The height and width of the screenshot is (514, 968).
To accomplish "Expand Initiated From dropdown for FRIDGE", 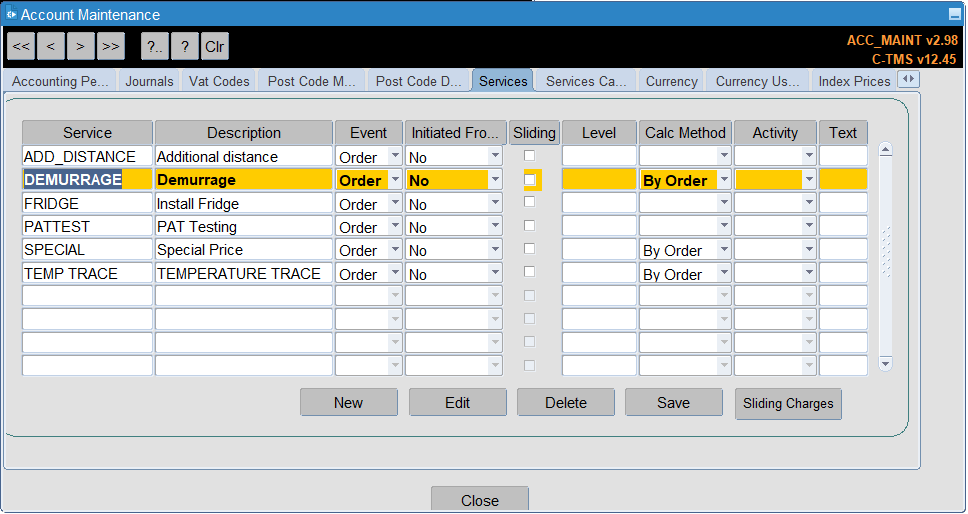I will point(495,203).
